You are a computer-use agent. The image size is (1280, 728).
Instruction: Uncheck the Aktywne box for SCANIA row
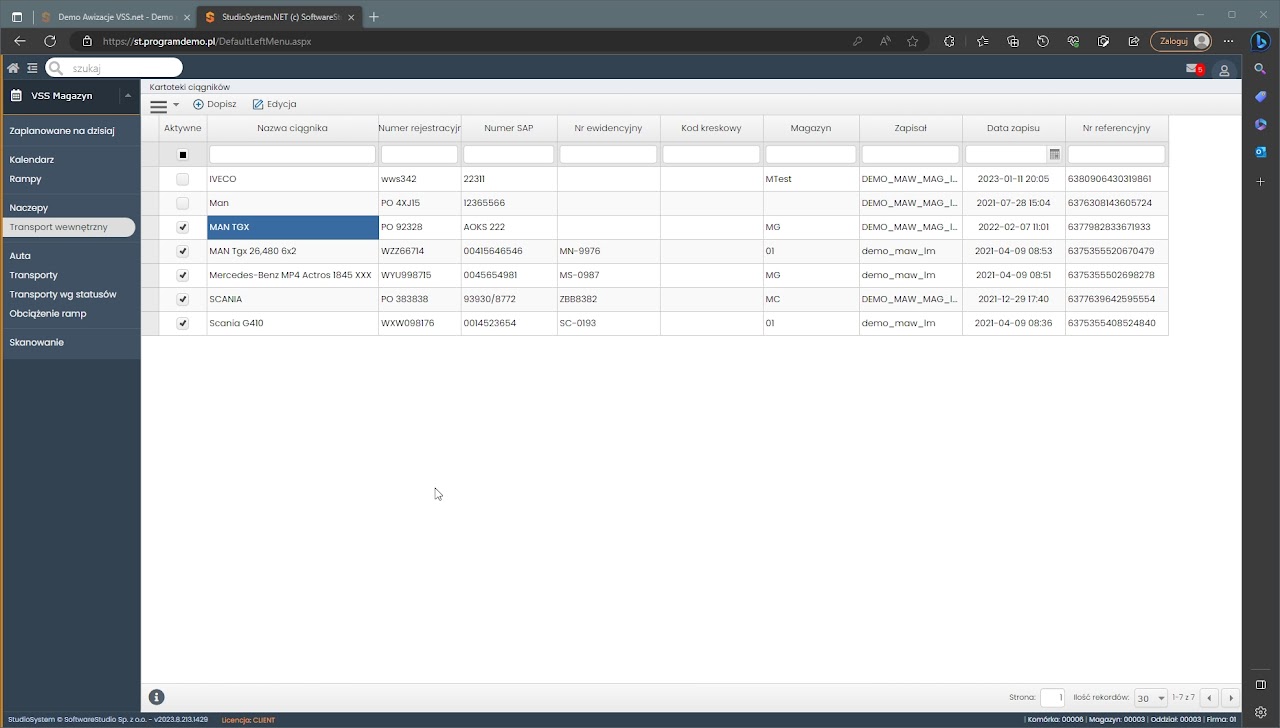tap(182, 299)
